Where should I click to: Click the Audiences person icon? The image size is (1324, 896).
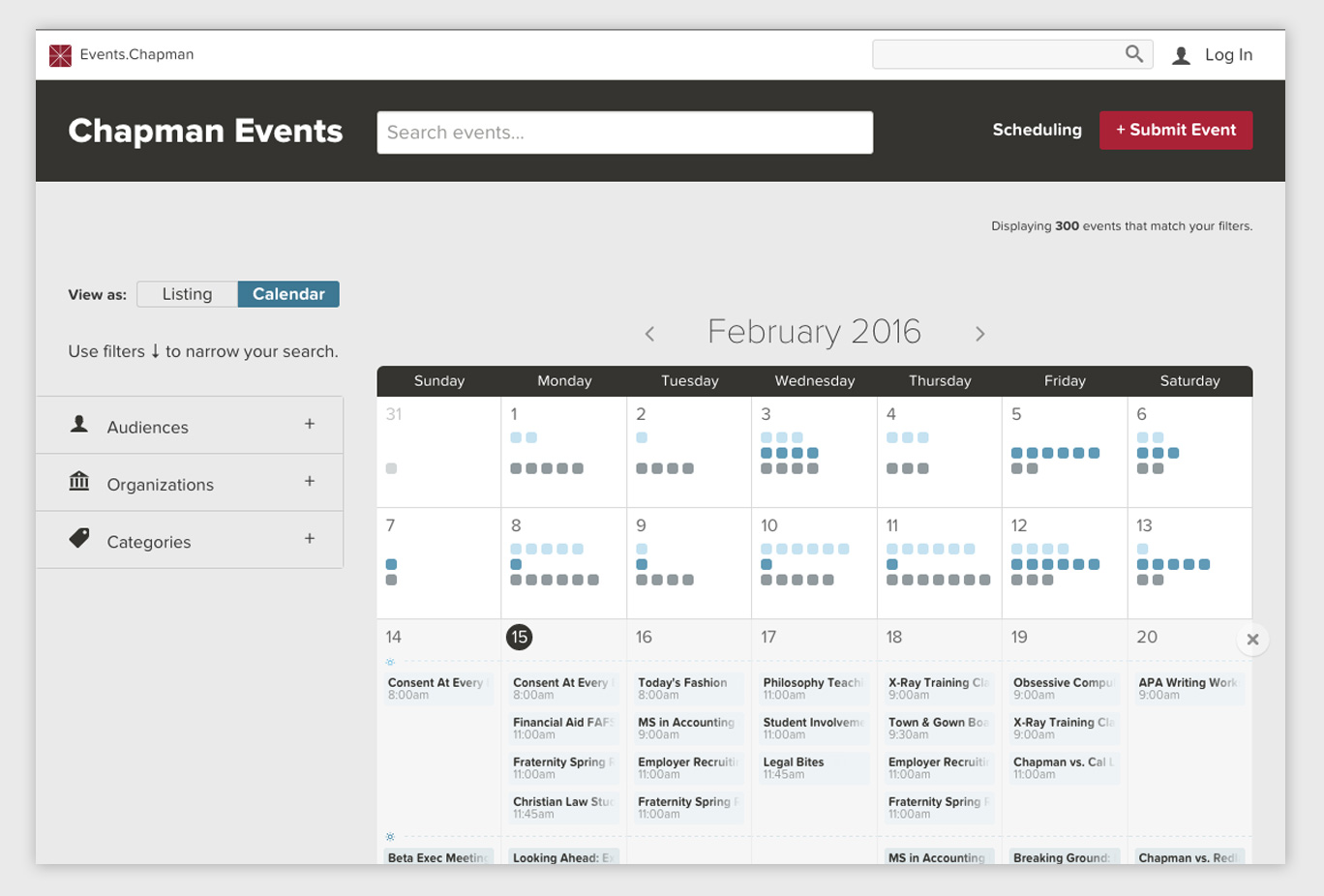point(79,425)
